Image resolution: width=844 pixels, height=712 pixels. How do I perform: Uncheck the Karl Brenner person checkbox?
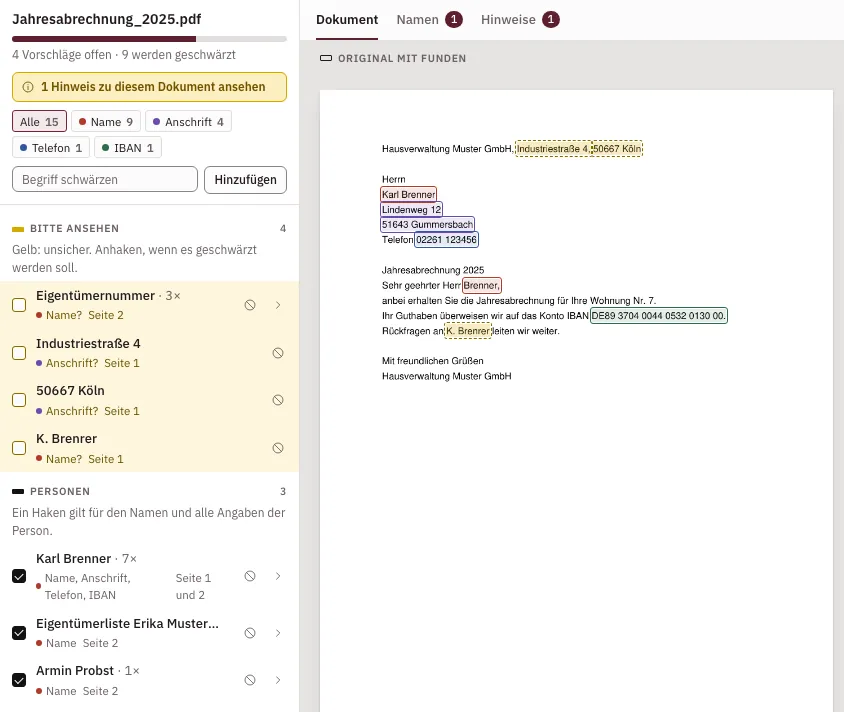click(19, 576)
